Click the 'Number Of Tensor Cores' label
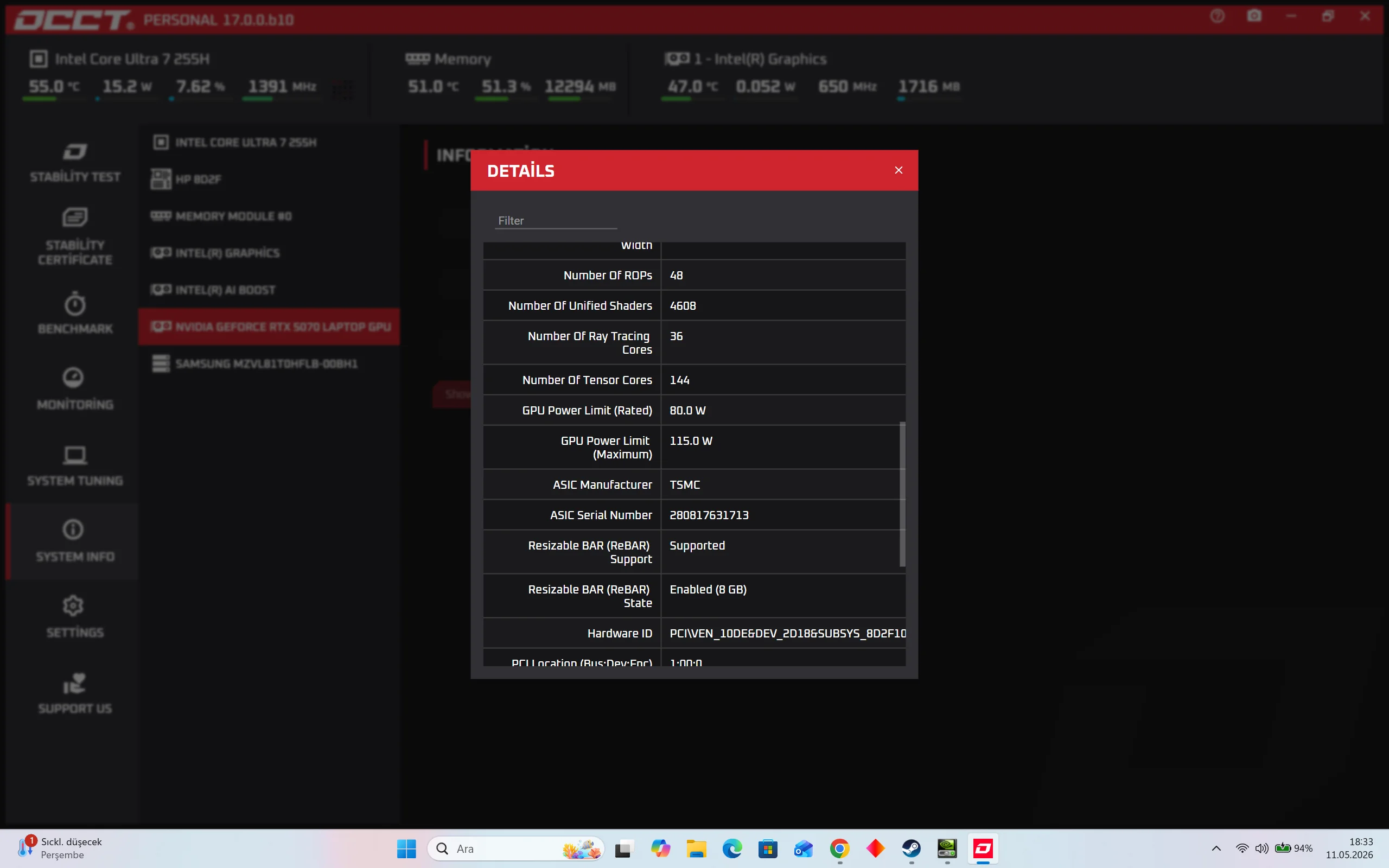1389x868 pixels. pyautogui.click(x=587, y=380)
